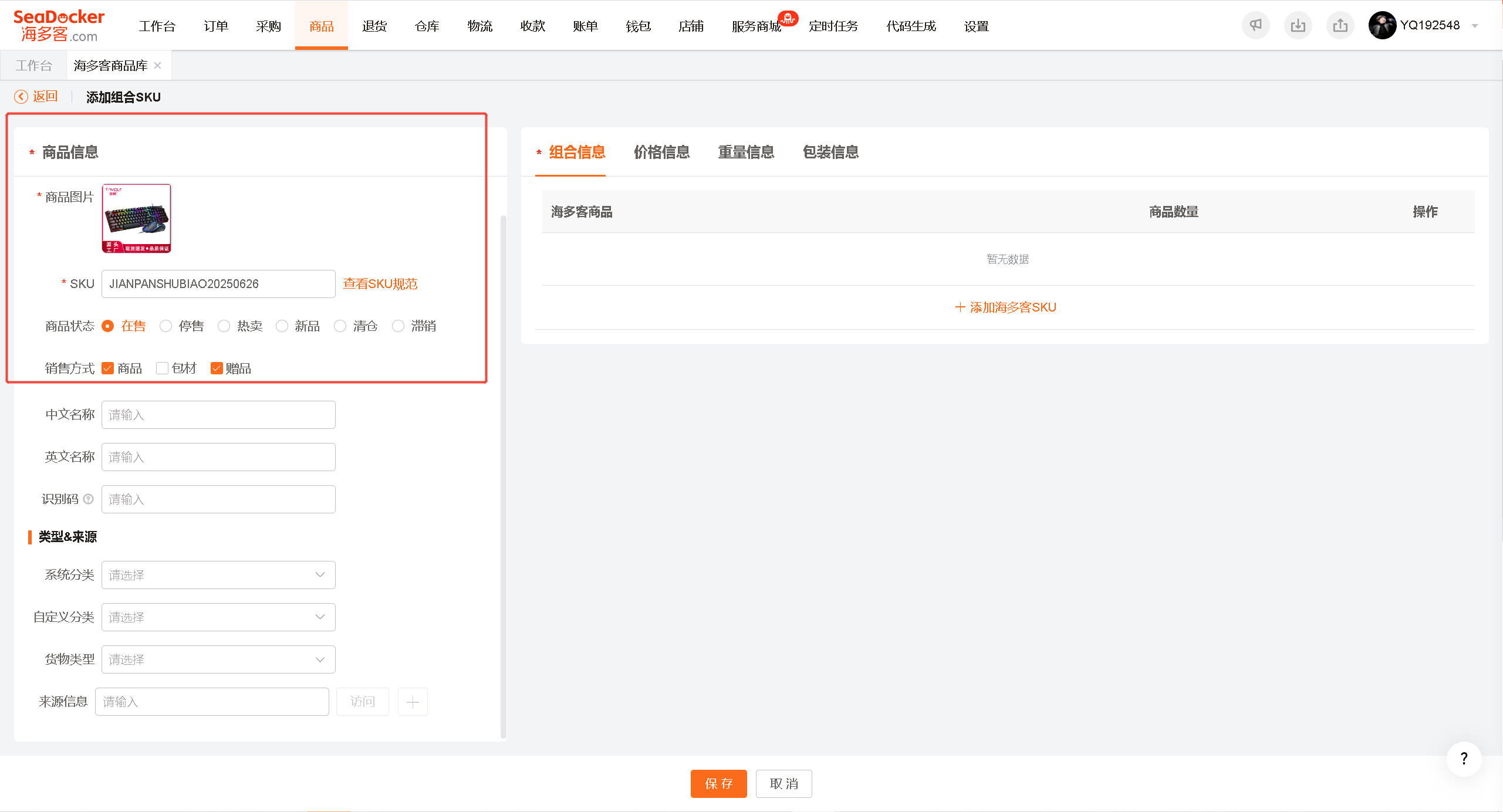
Task: Click the disabled 访问 button
Action: pos(363,702)
